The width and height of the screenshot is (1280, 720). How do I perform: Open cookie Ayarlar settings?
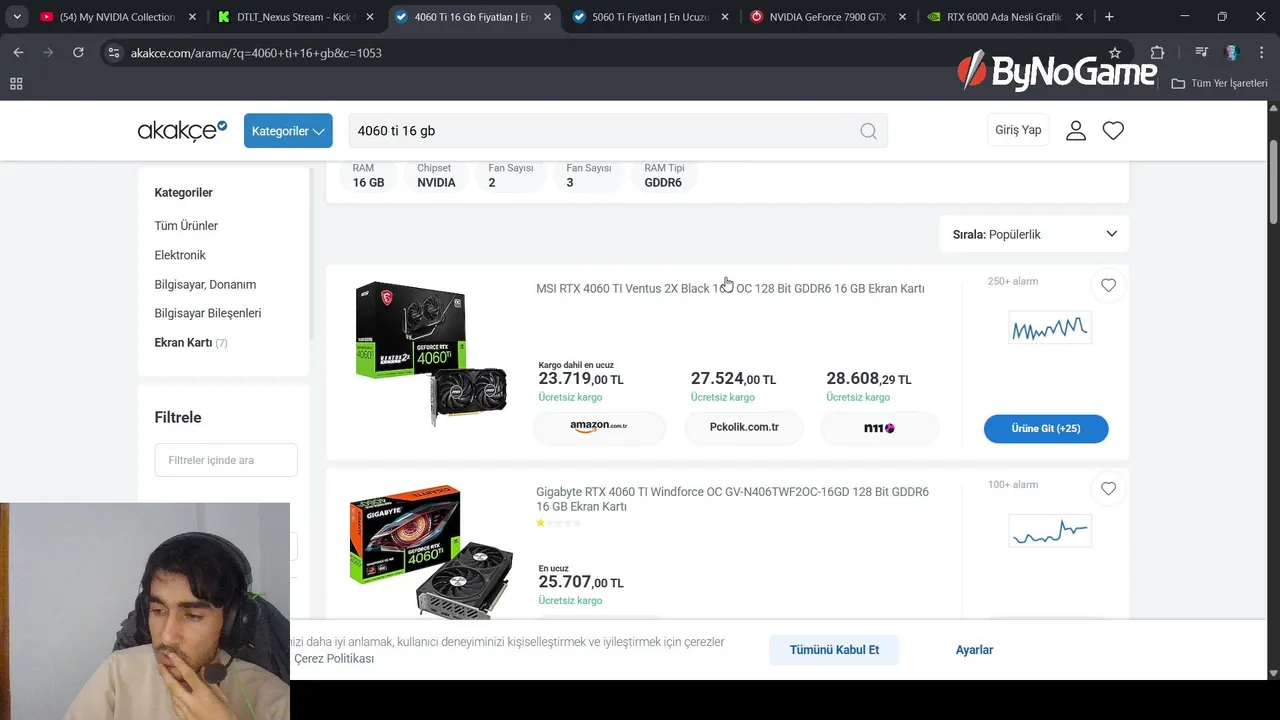(x=974, y=650)
